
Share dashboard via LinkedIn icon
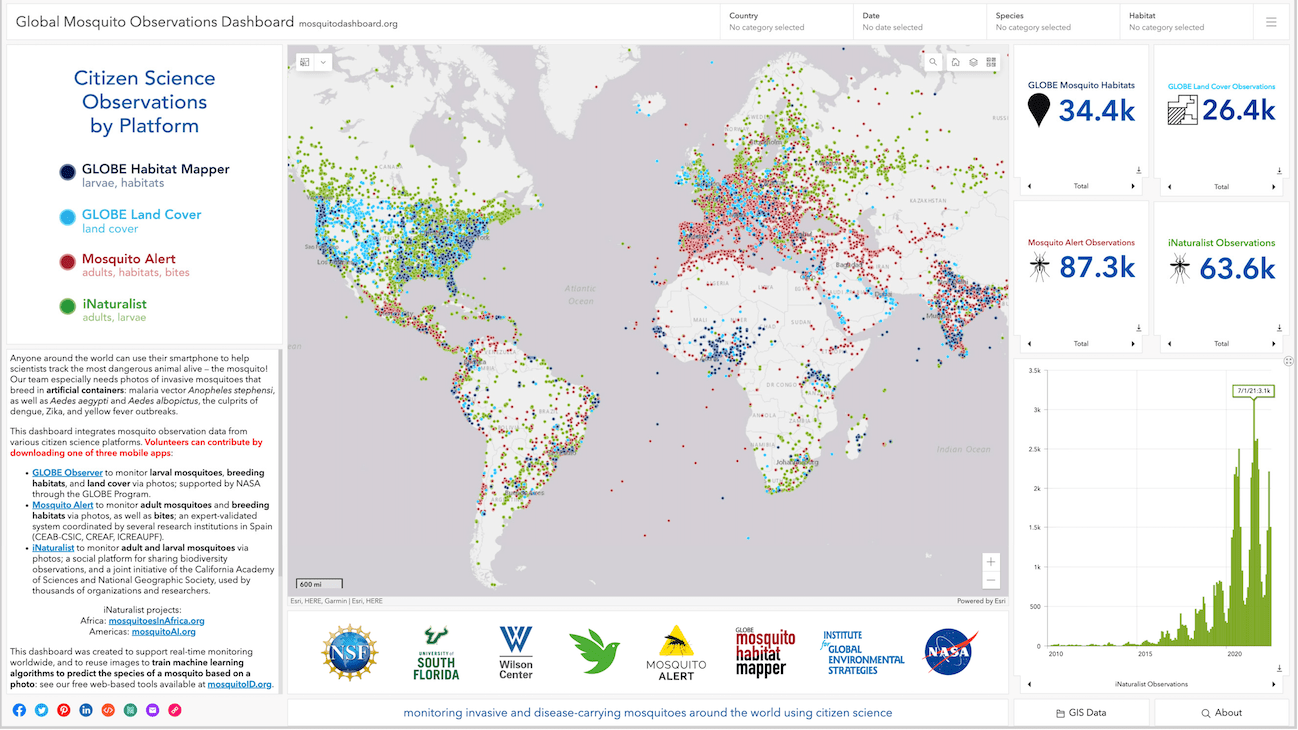point(86,710)
